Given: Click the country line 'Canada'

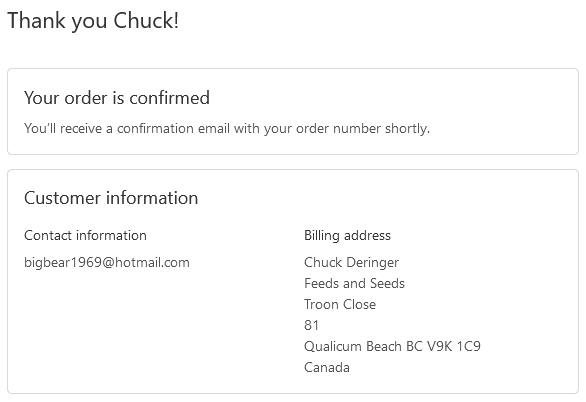Looking at the screenshot, I should [x=327, y=367].
